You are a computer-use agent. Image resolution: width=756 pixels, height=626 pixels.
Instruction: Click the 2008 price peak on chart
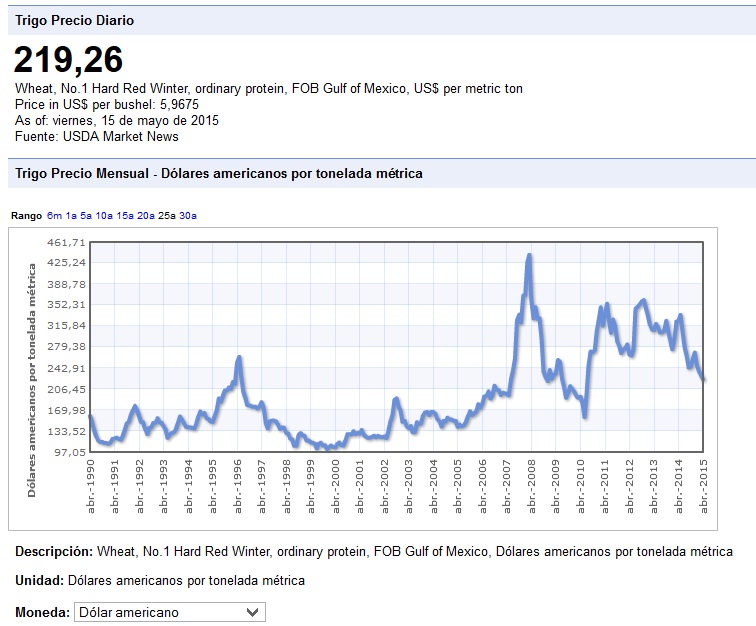pyautogui.click(x=529, y=256)
